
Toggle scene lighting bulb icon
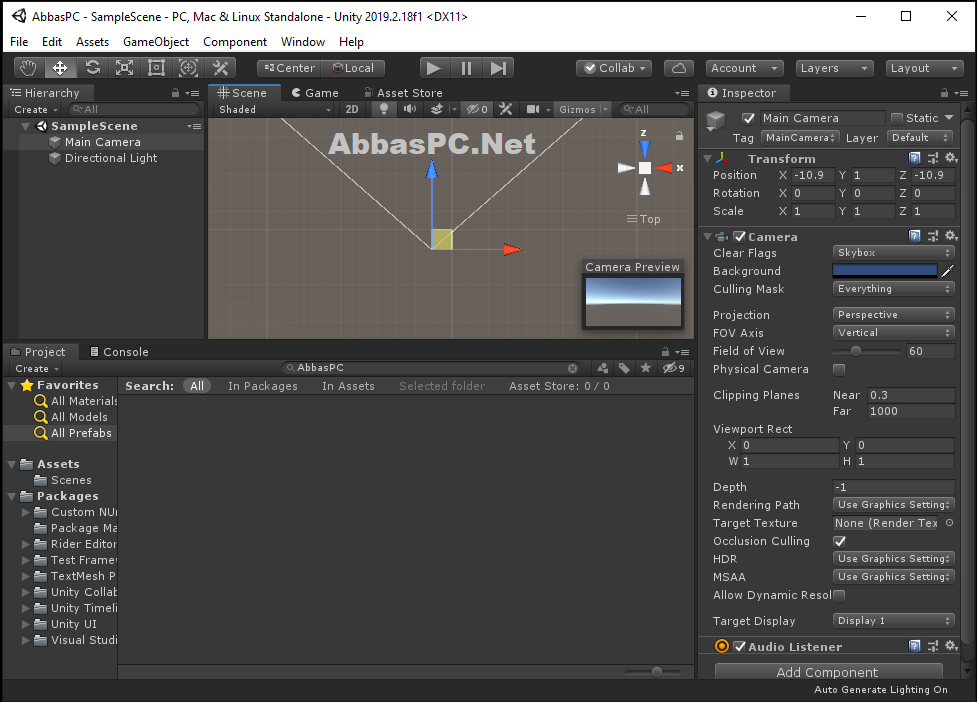pyautogui.click(x=384, y=109)
